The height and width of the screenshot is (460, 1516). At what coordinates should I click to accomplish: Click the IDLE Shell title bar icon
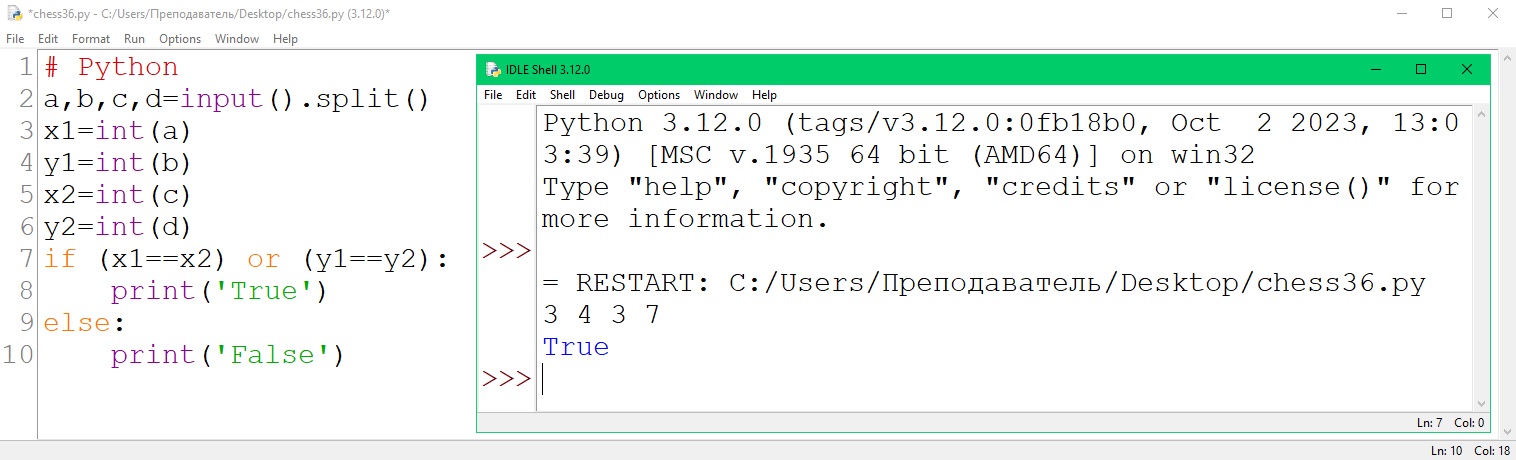[492, 70]
